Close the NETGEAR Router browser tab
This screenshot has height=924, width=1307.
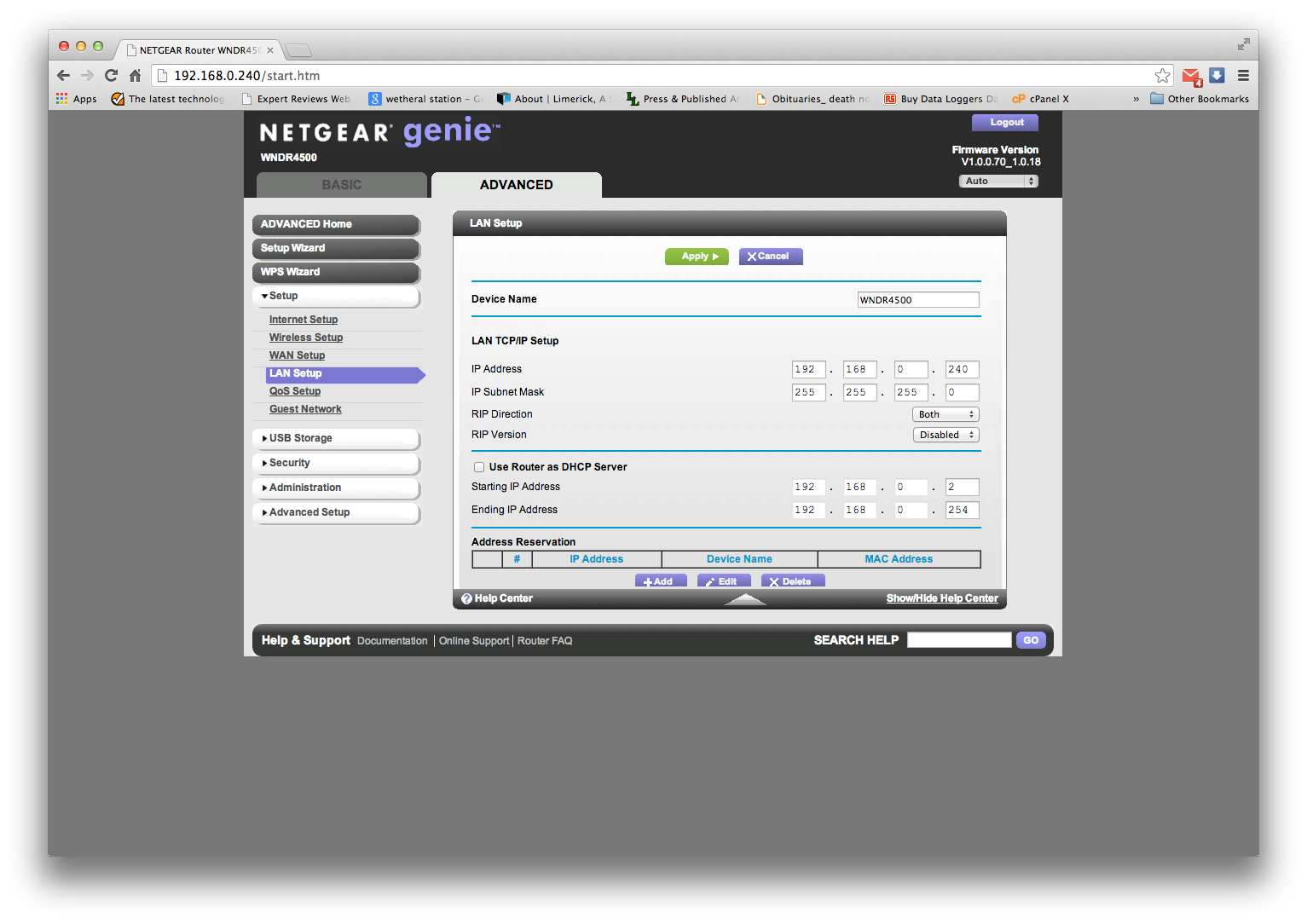(x=270, y=50)
